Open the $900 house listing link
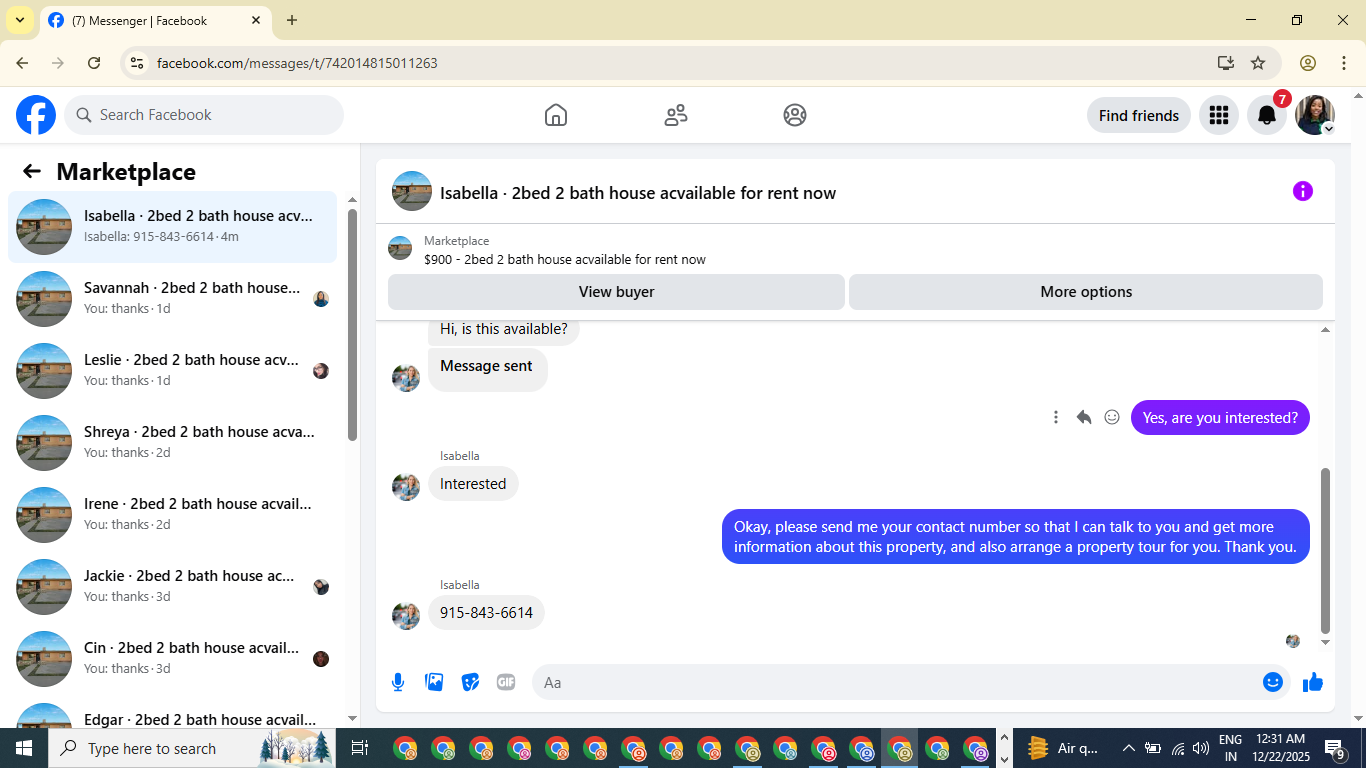This screenshot has height=768, width=1366. [564, 259]
